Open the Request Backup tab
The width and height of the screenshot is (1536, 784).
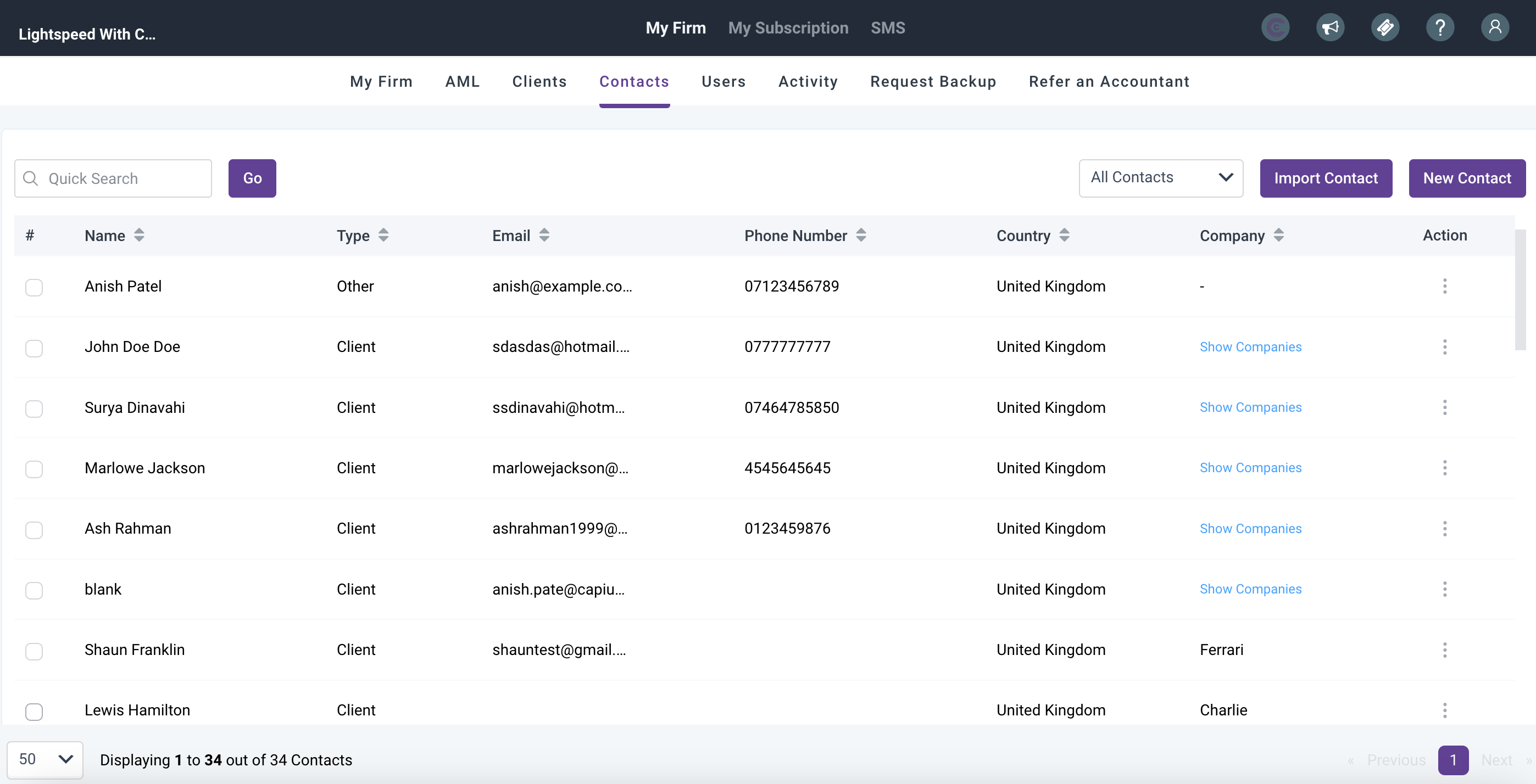click(933, 82)
